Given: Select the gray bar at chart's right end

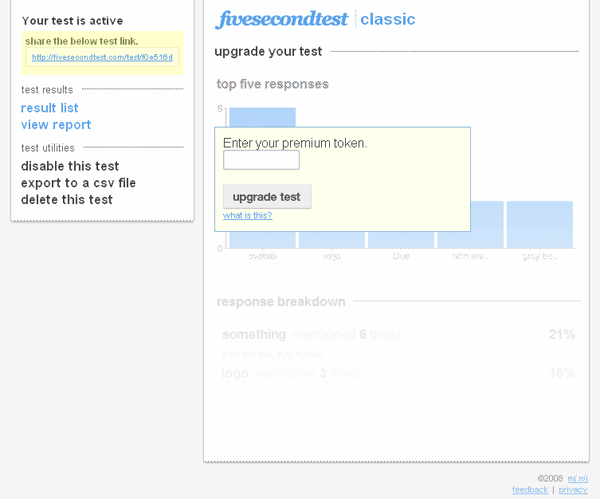Looking at the screenshot, I should click(x=540, y=225).
